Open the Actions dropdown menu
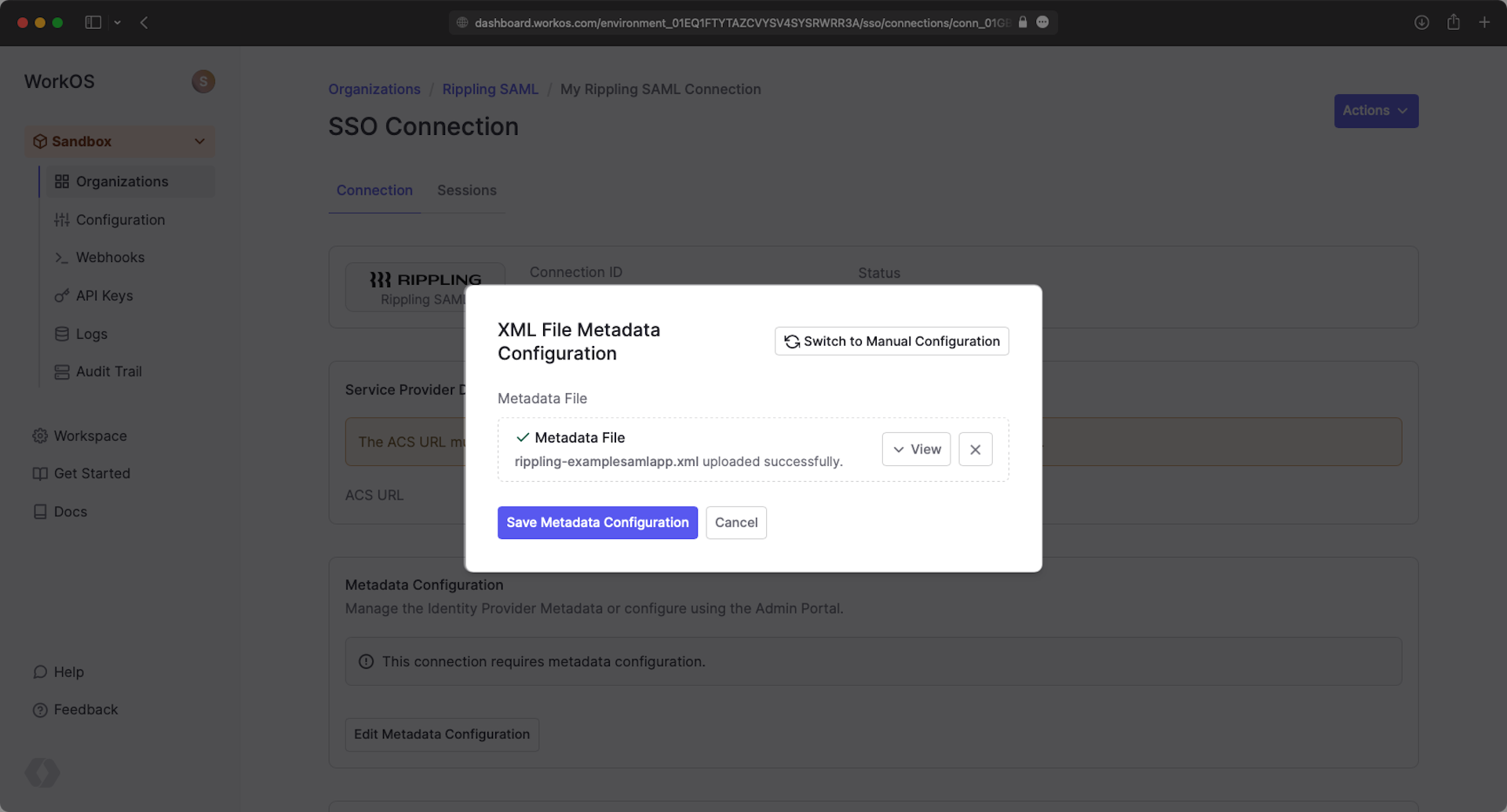Screen dimensions: 1507x812 tap(1375, 111)
